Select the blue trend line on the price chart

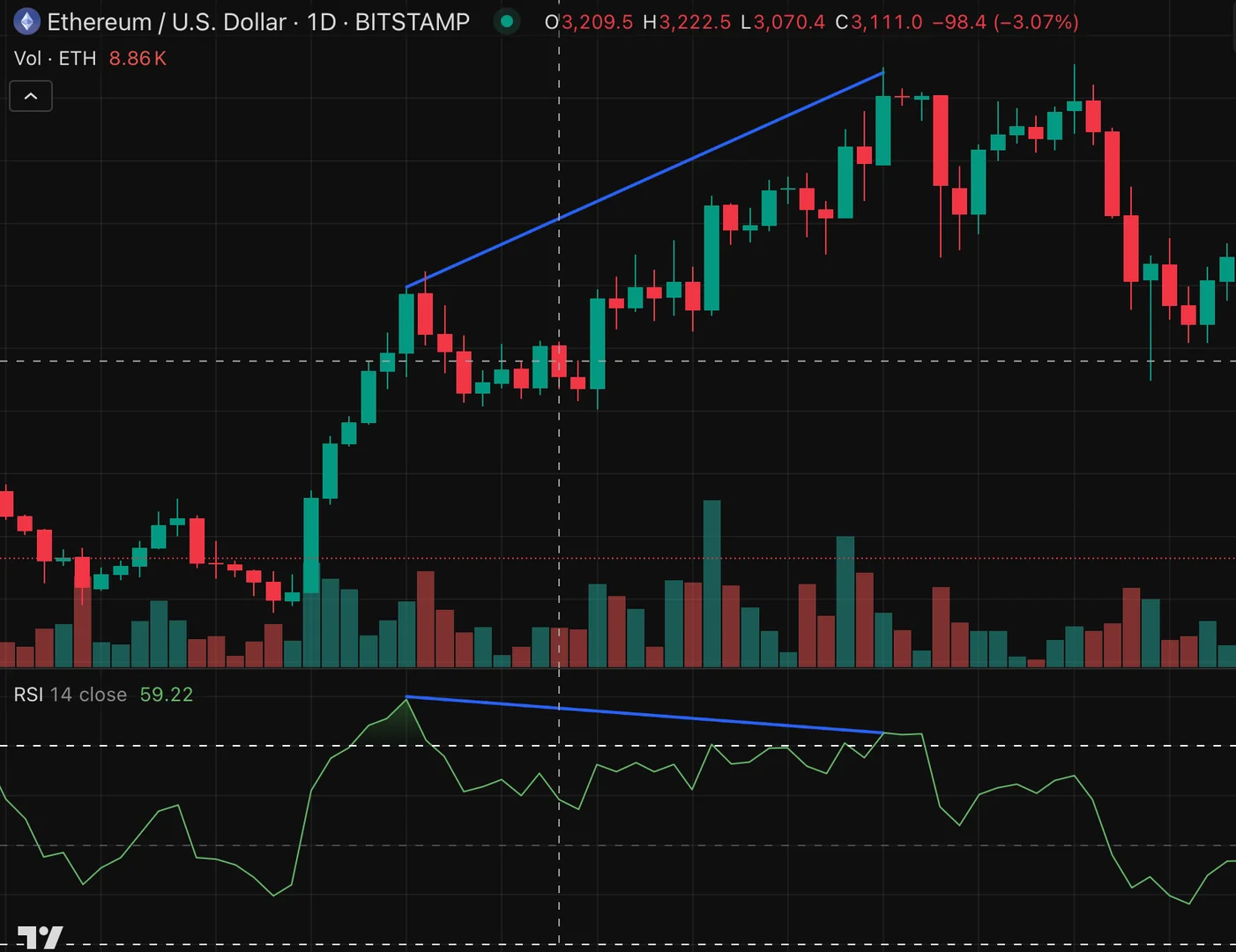click(644, 180)
